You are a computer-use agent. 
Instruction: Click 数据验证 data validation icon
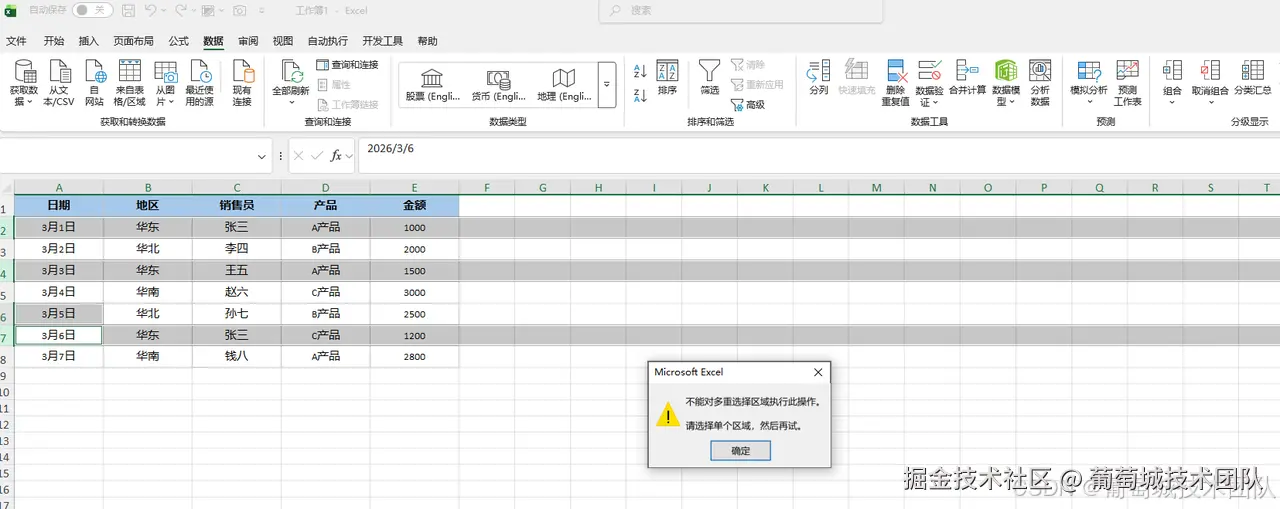tap(929, 83)
